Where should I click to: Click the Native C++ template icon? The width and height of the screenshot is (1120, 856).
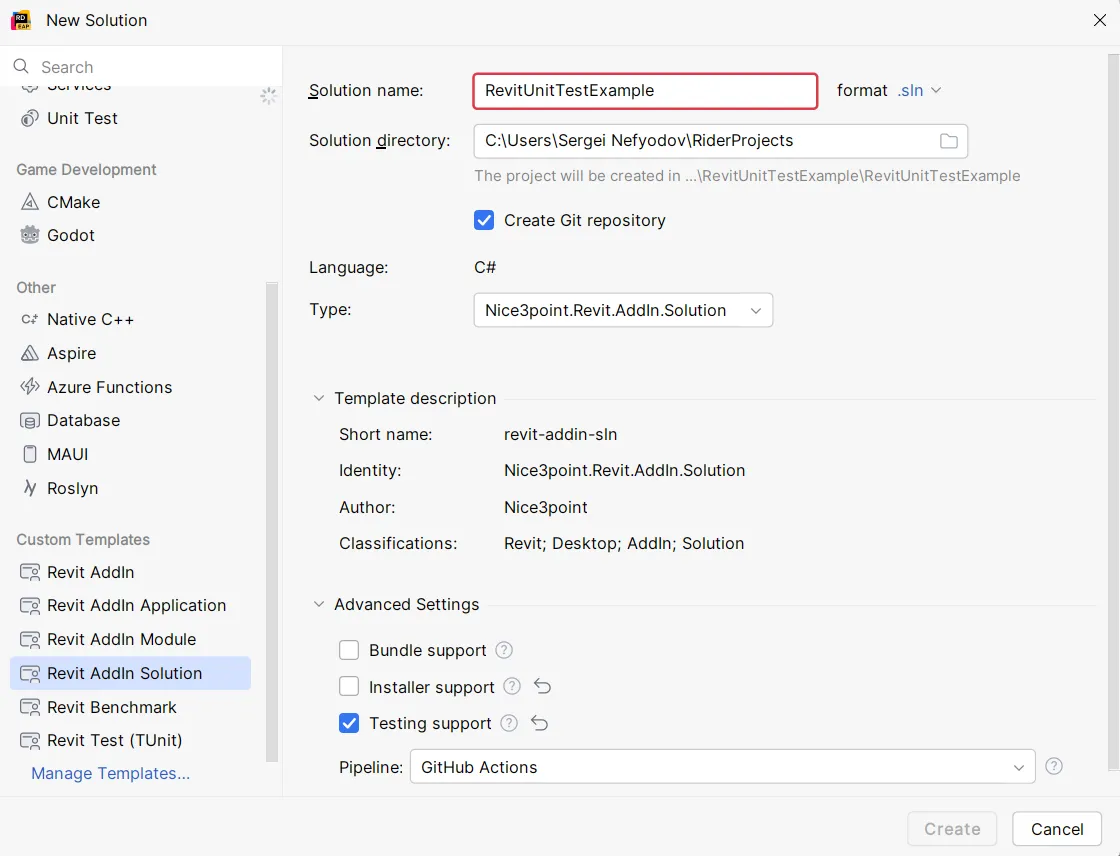tap(30, 319)
